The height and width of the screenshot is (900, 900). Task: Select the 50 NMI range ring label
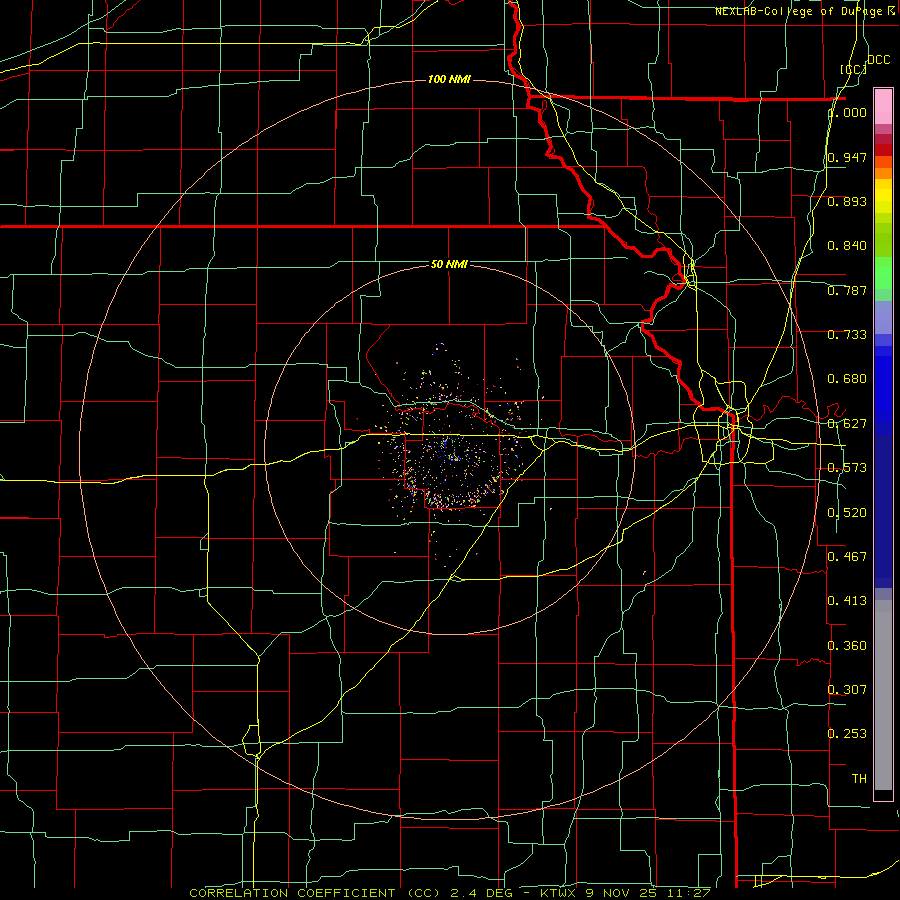click(x=449, y=264)
